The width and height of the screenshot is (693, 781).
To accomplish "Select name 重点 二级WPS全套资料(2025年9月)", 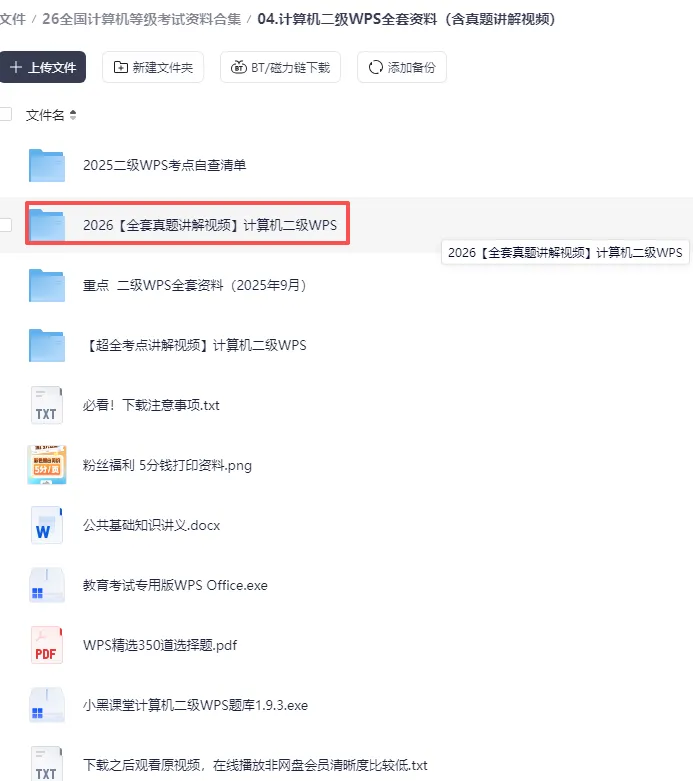I will click(195, 285).
